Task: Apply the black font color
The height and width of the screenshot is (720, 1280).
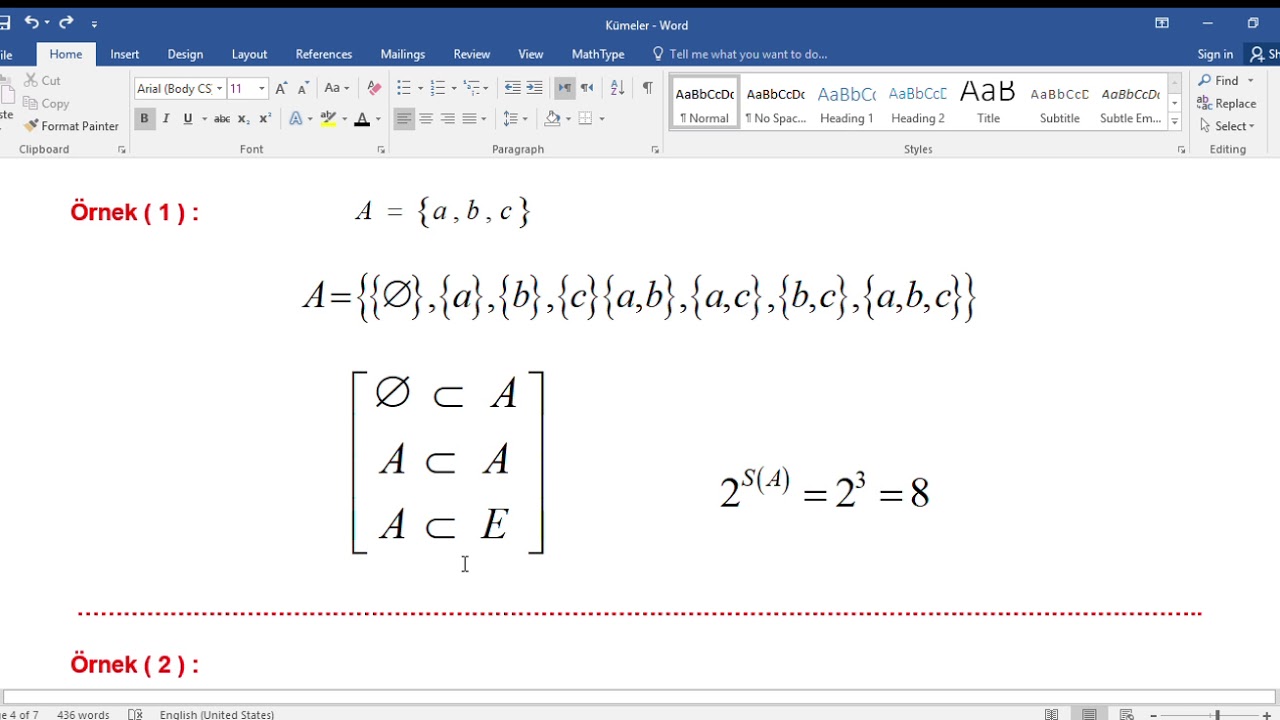Action: pos(362,118)
